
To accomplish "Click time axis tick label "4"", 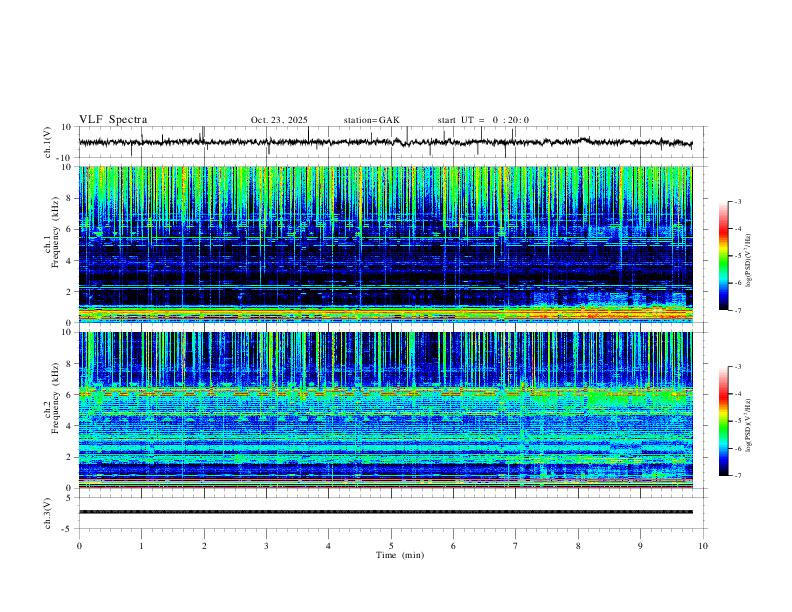I will (x=328, y=546).
